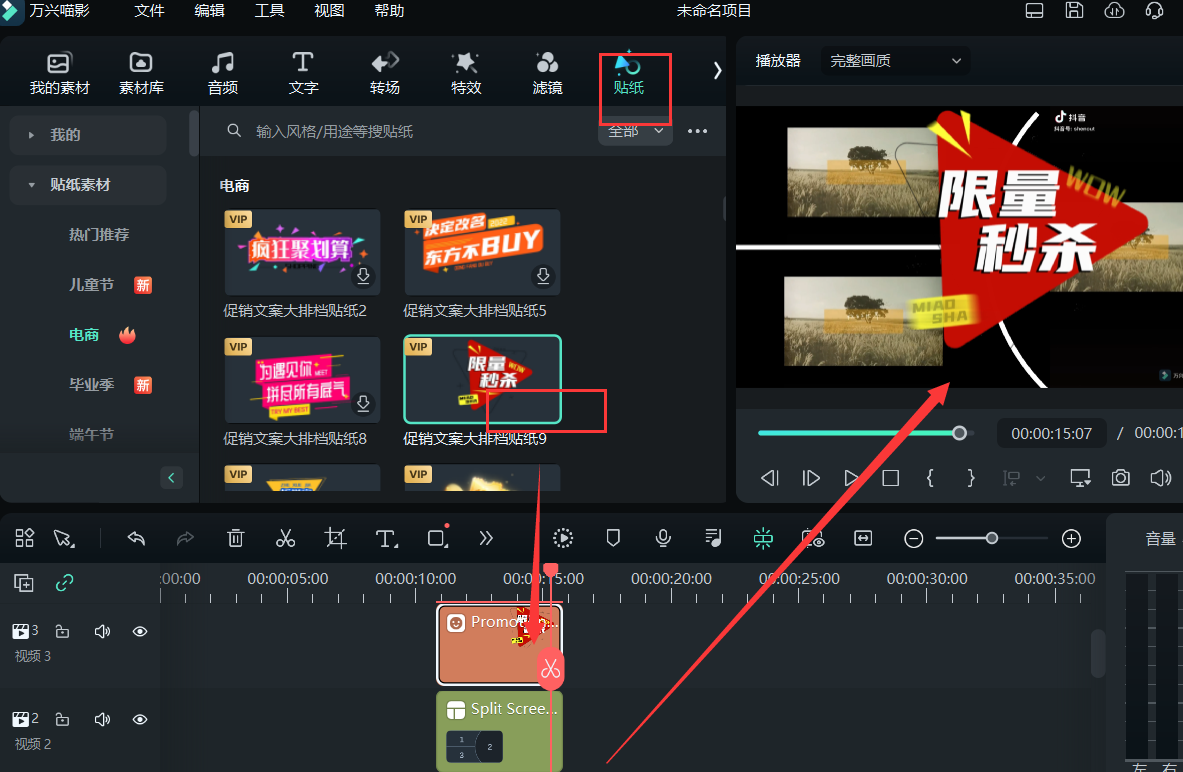Viewport: 1183px width, 772px height.
Task: Step forward one frame in player
Action: (x=811, y=478)
